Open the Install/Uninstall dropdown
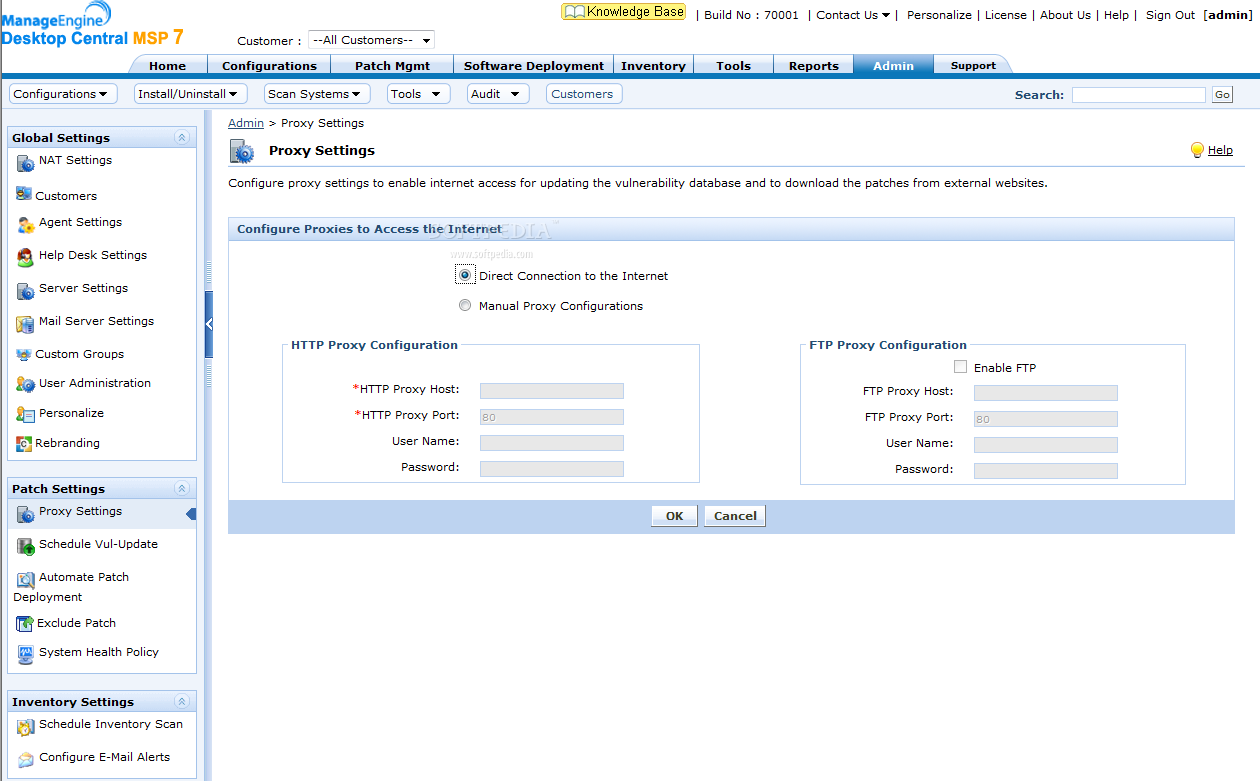 point(190,94)
